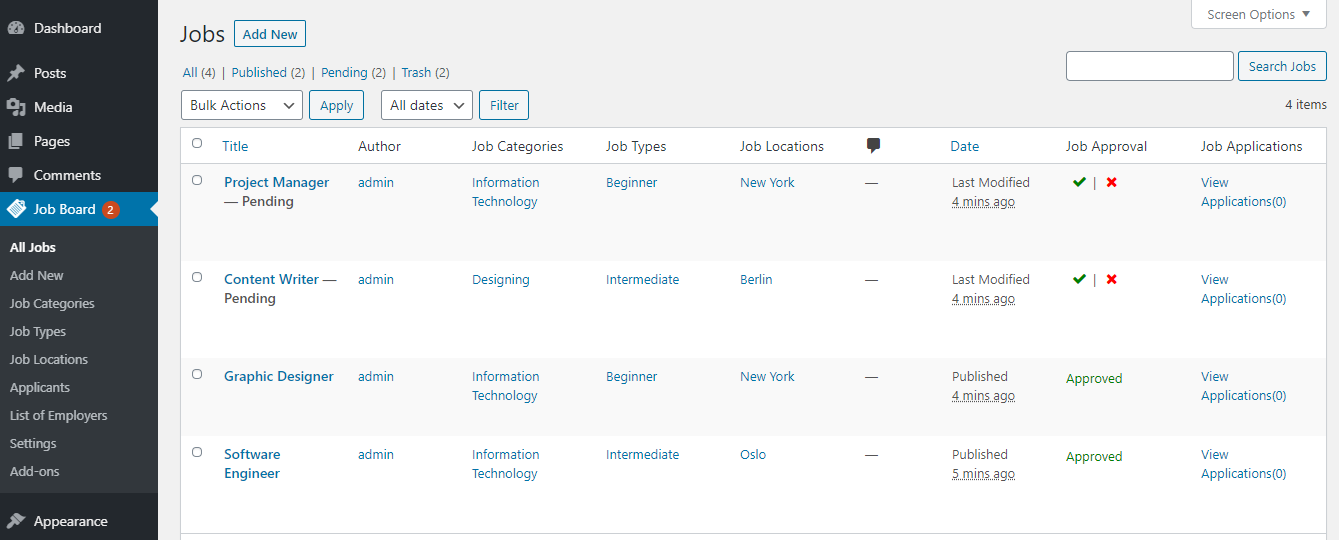Open Add-ons submenu item
This screenshot has width=1339, height=540.
[x=35, y=471]
